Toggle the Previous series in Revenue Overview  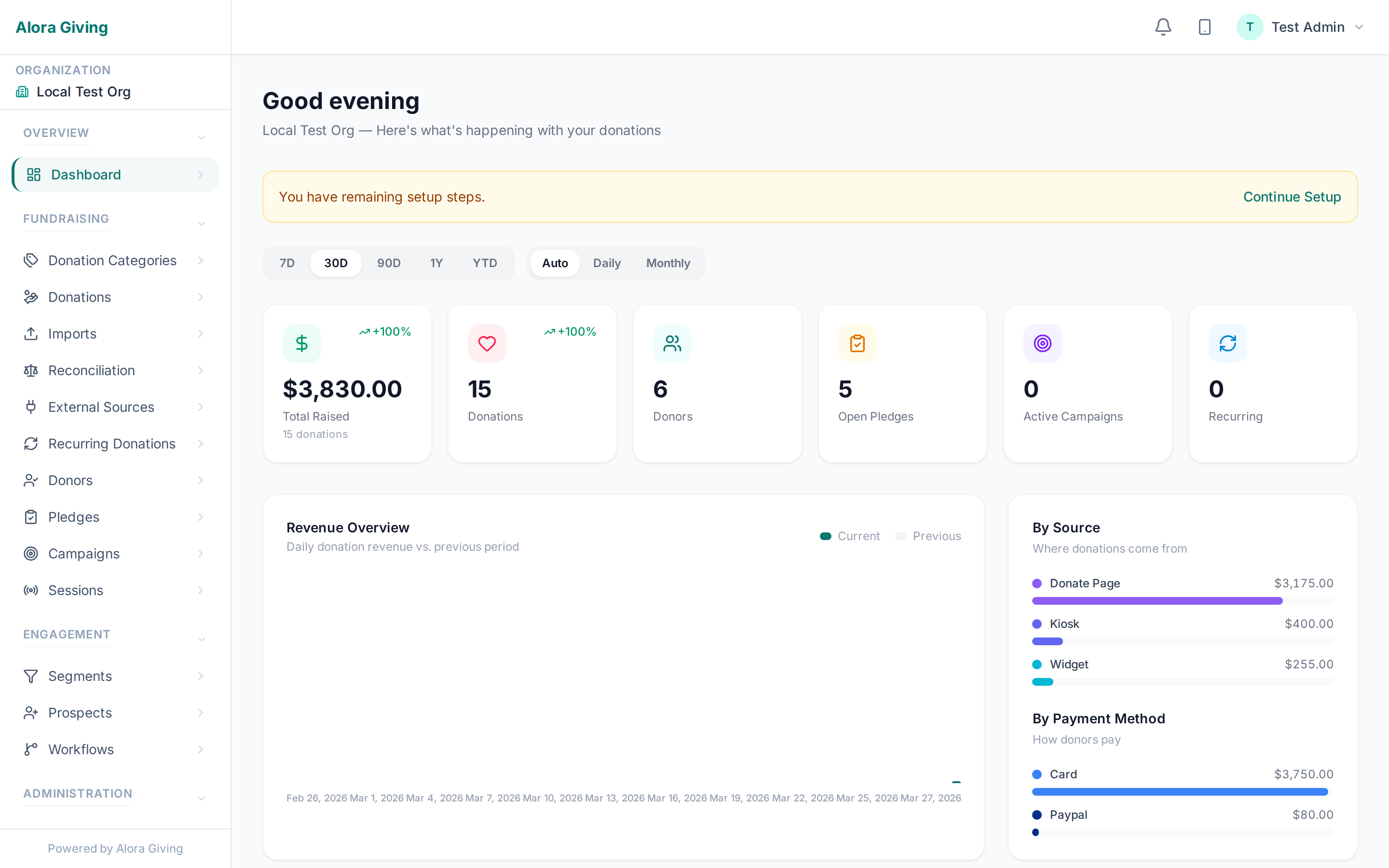pos(928,536)
